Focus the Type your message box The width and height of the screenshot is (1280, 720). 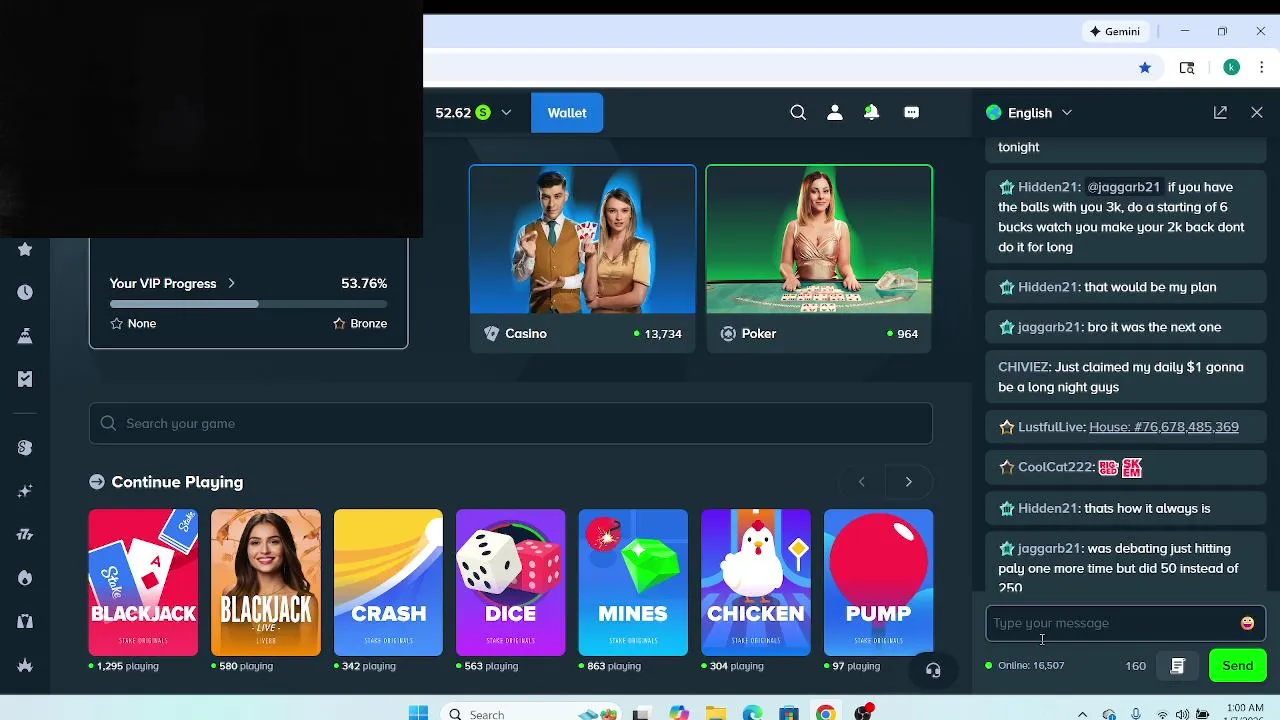click(1125, 623)
